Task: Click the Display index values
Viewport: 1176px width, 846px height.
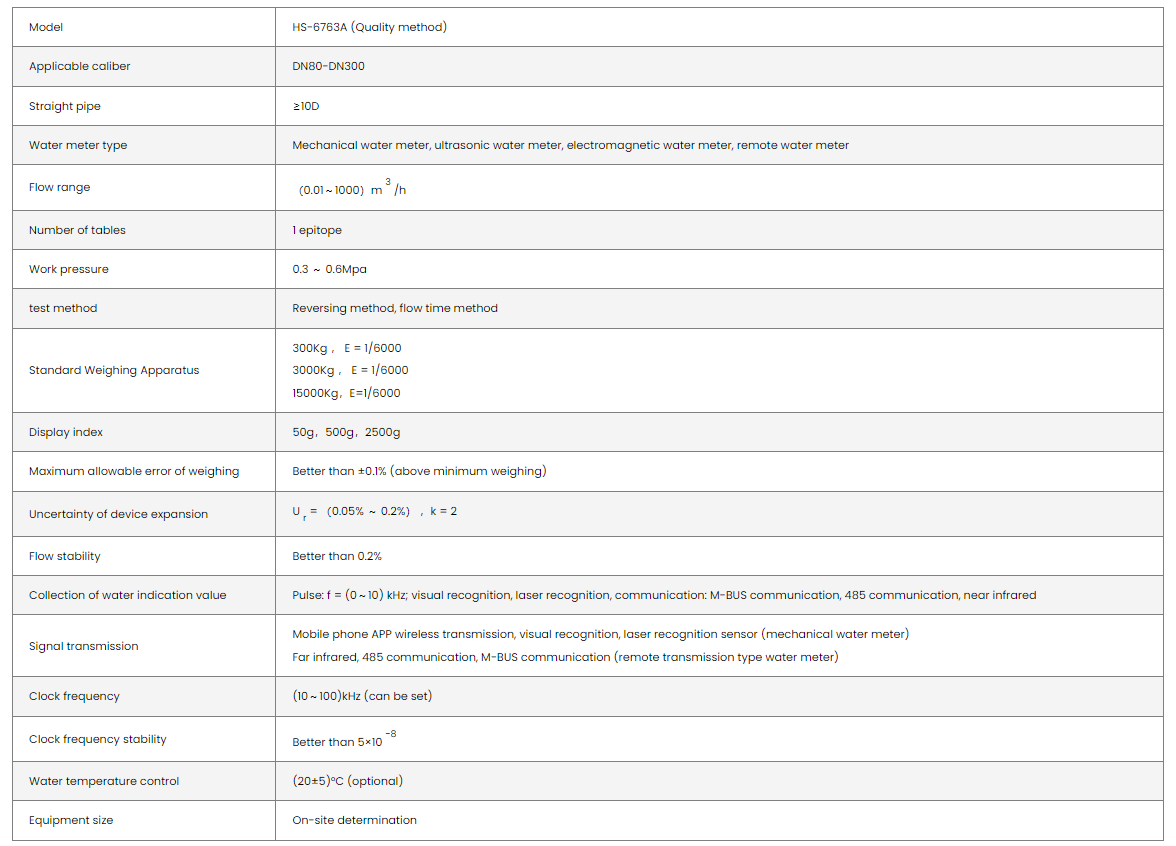Action: point(346,432)
